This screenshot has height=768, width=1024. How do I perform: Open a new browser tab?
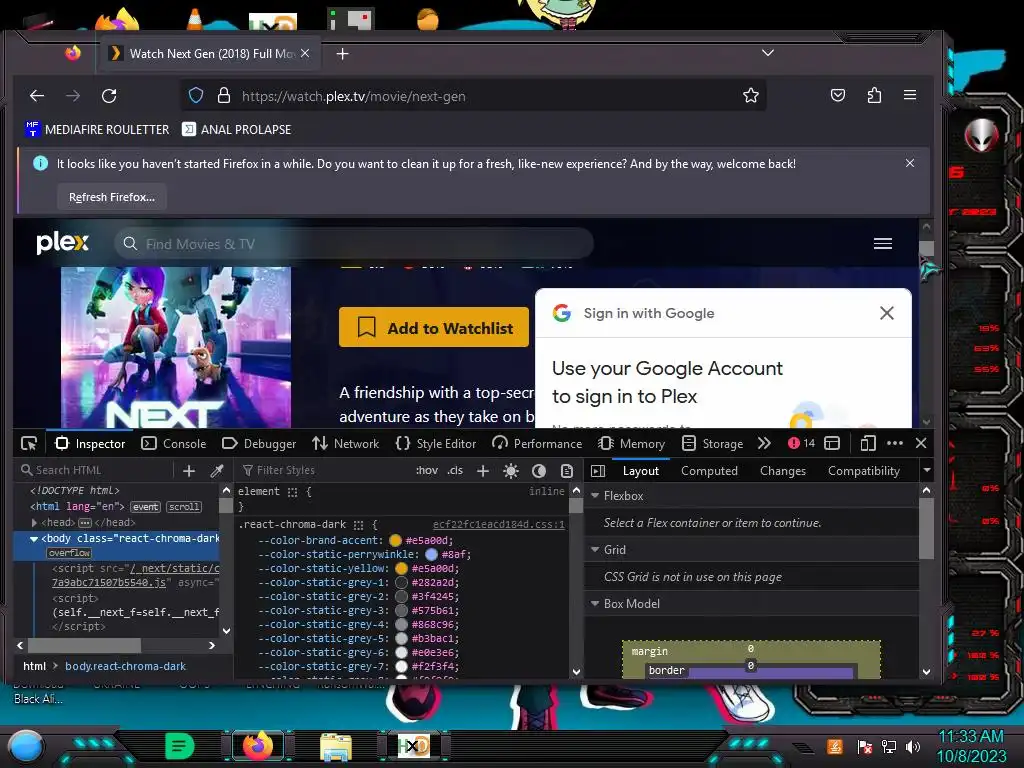pyautogui.click(x=342, y=54)
